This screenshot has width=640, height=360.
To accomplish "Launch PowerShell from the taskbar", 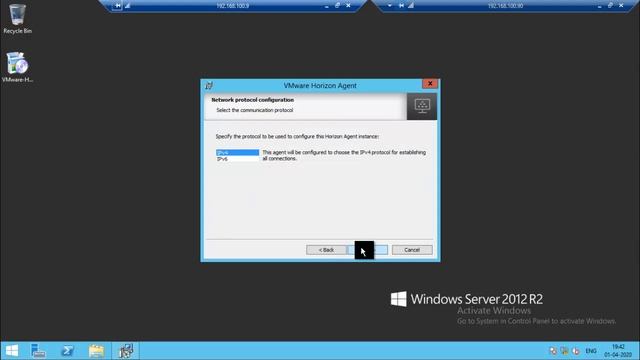I will (x=67, y=351).
